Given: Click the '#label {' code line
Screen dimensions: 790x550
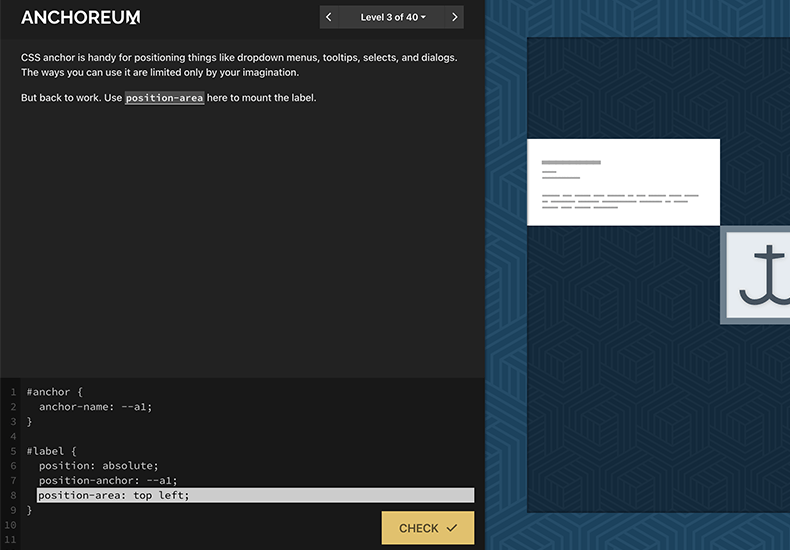Looking at the screenshot, I should [x=51, y=451].
